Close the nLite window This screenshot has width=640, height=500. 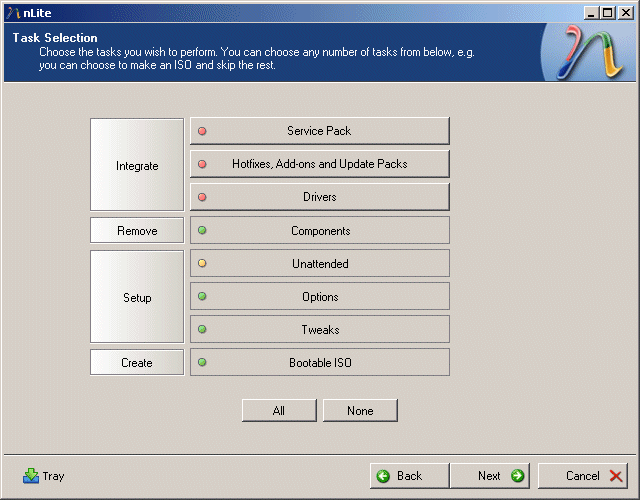625,13
